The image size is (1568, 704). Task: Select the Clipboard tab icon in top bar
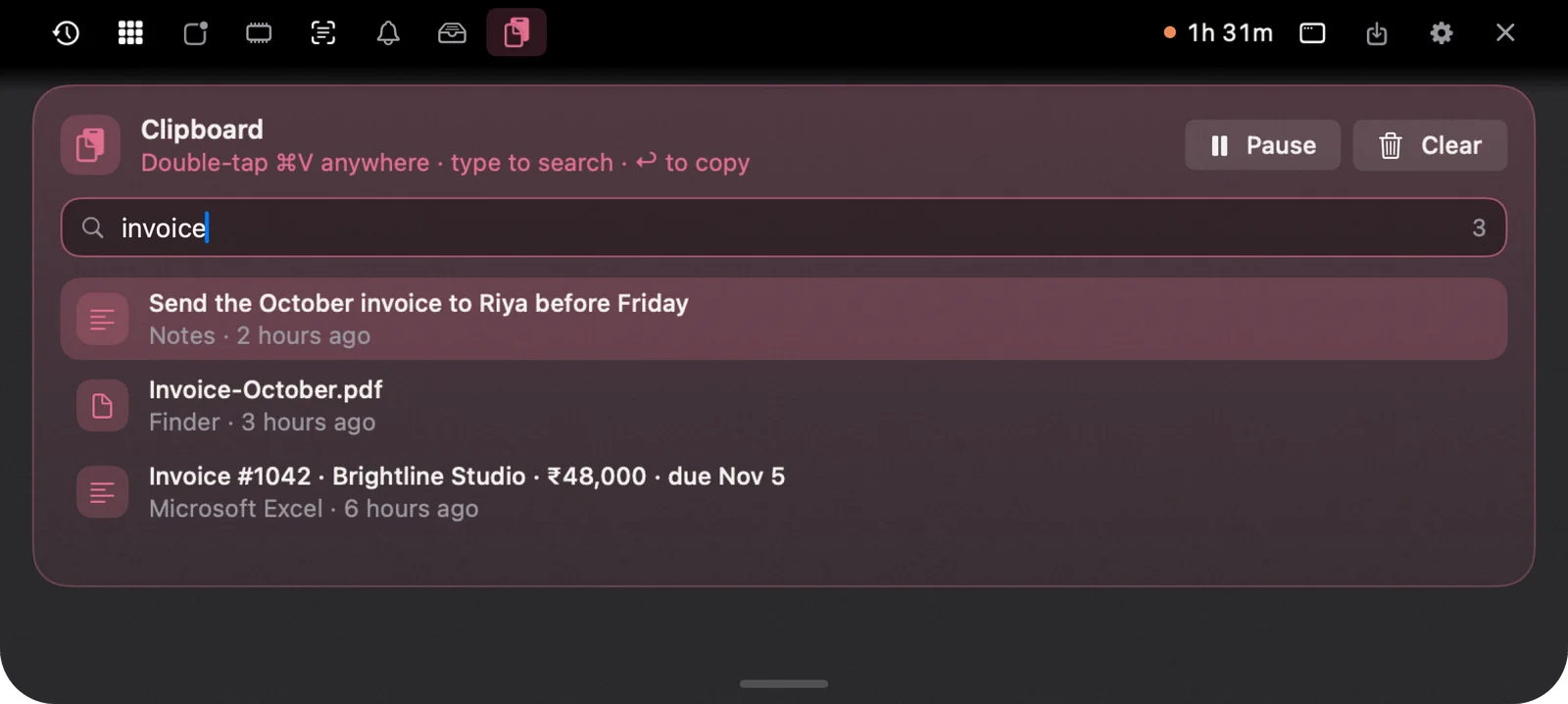pyautogui.click(x=516, y=32)
